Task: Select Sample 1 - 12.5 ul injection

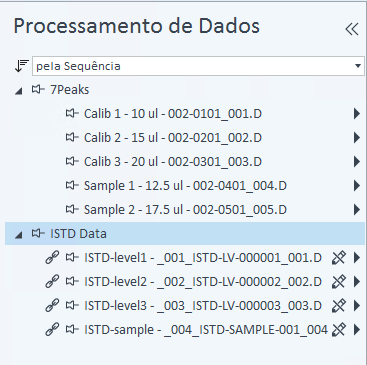Action: [x=185, y=186]
